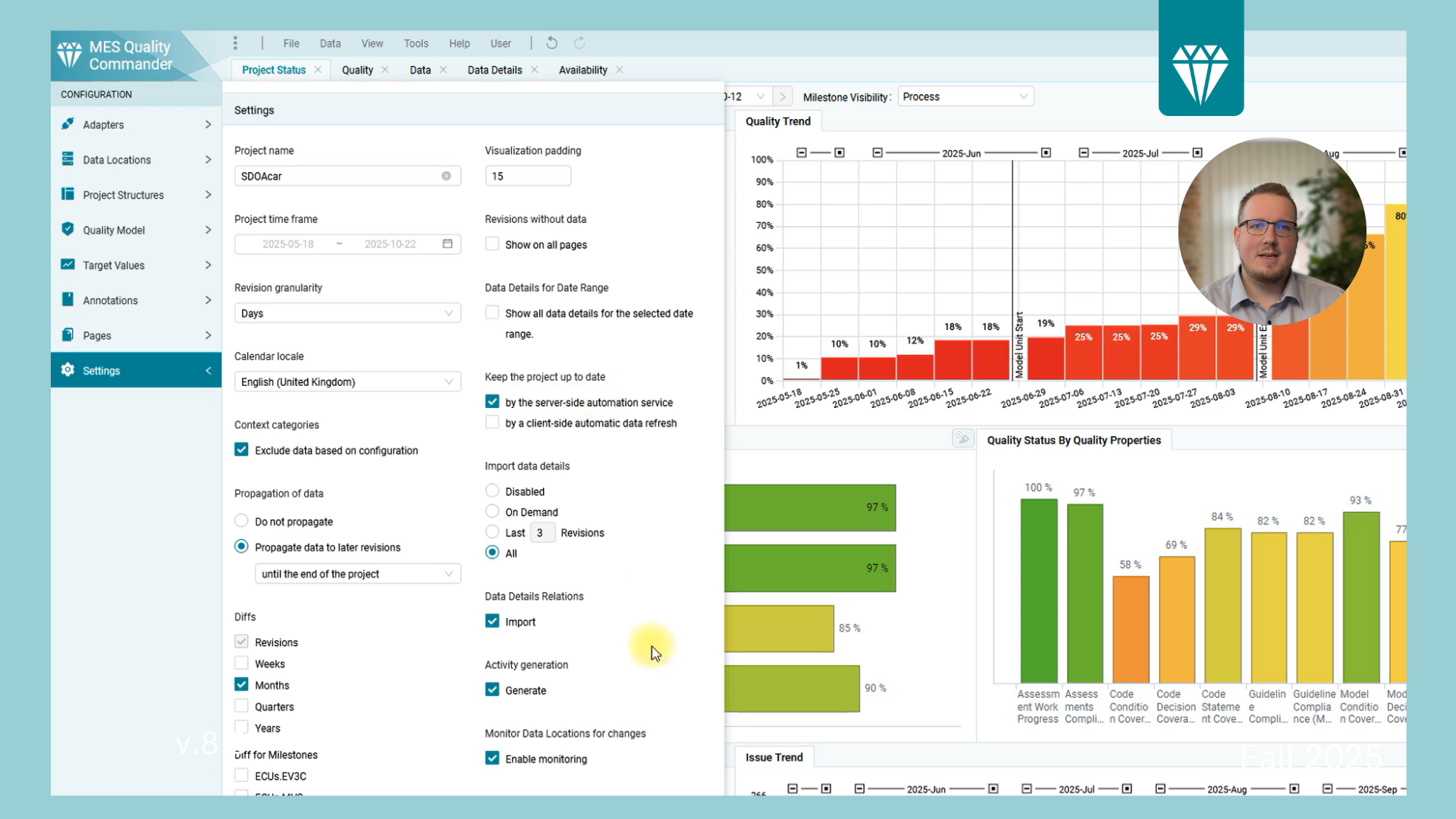Viewport: 1456px width, 819px height.
Task: Click the three-dot vertical menu icon
Action: (x=235, y=43)
